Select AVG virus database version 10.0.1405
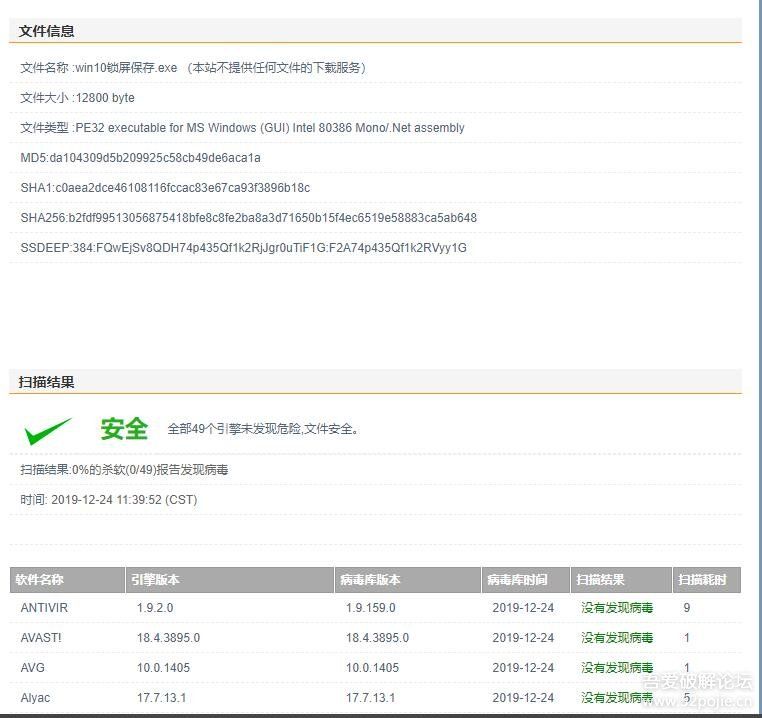This screenshot has height=718, width=762. tap(372, 668)
